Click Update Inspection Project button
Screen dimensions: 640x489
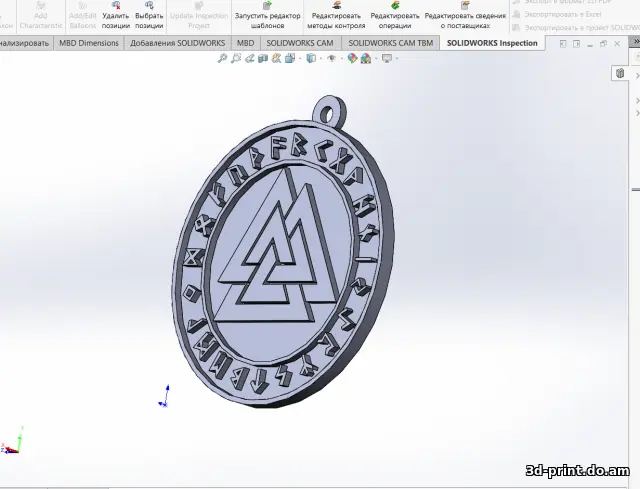tap(199, 16)
